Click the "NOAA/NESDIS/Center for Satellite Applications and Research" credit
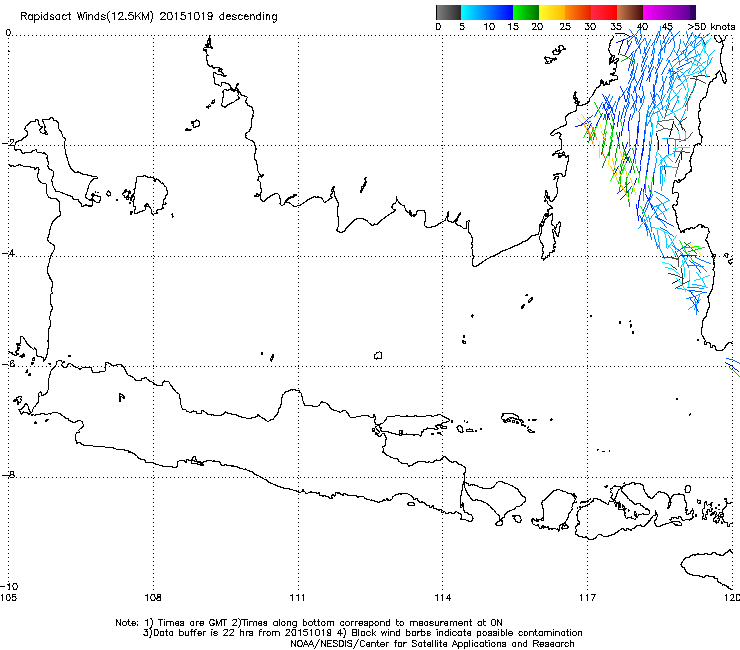This screenshot has height=650, width=740. [x=432, y=644]
